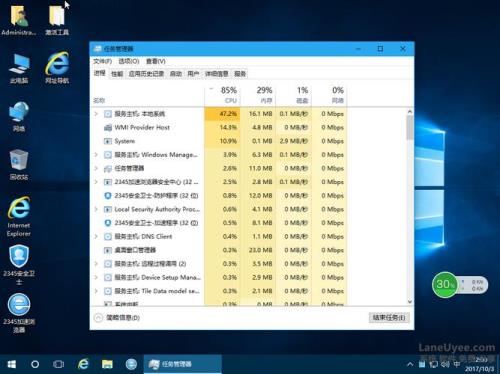500x374 pixels.
Task: Expand 服务主机: Tile Data model row
Action: click(96, 291)
